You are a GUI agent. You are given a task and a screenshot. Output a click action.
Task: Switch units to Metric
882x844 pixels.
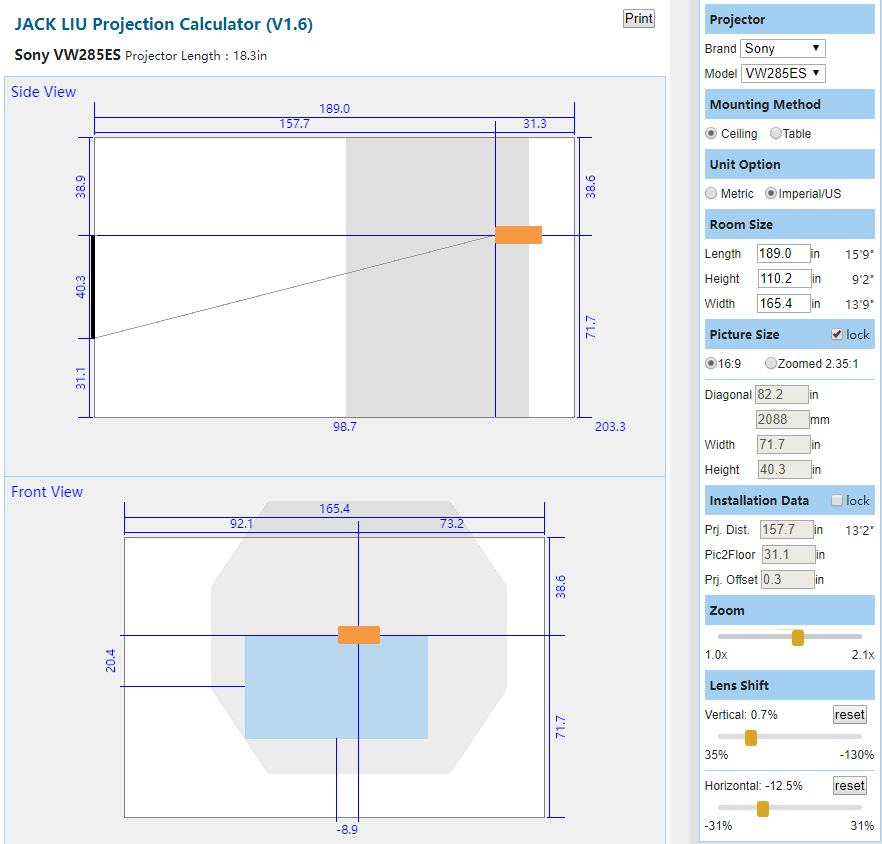tap(710, 193)
